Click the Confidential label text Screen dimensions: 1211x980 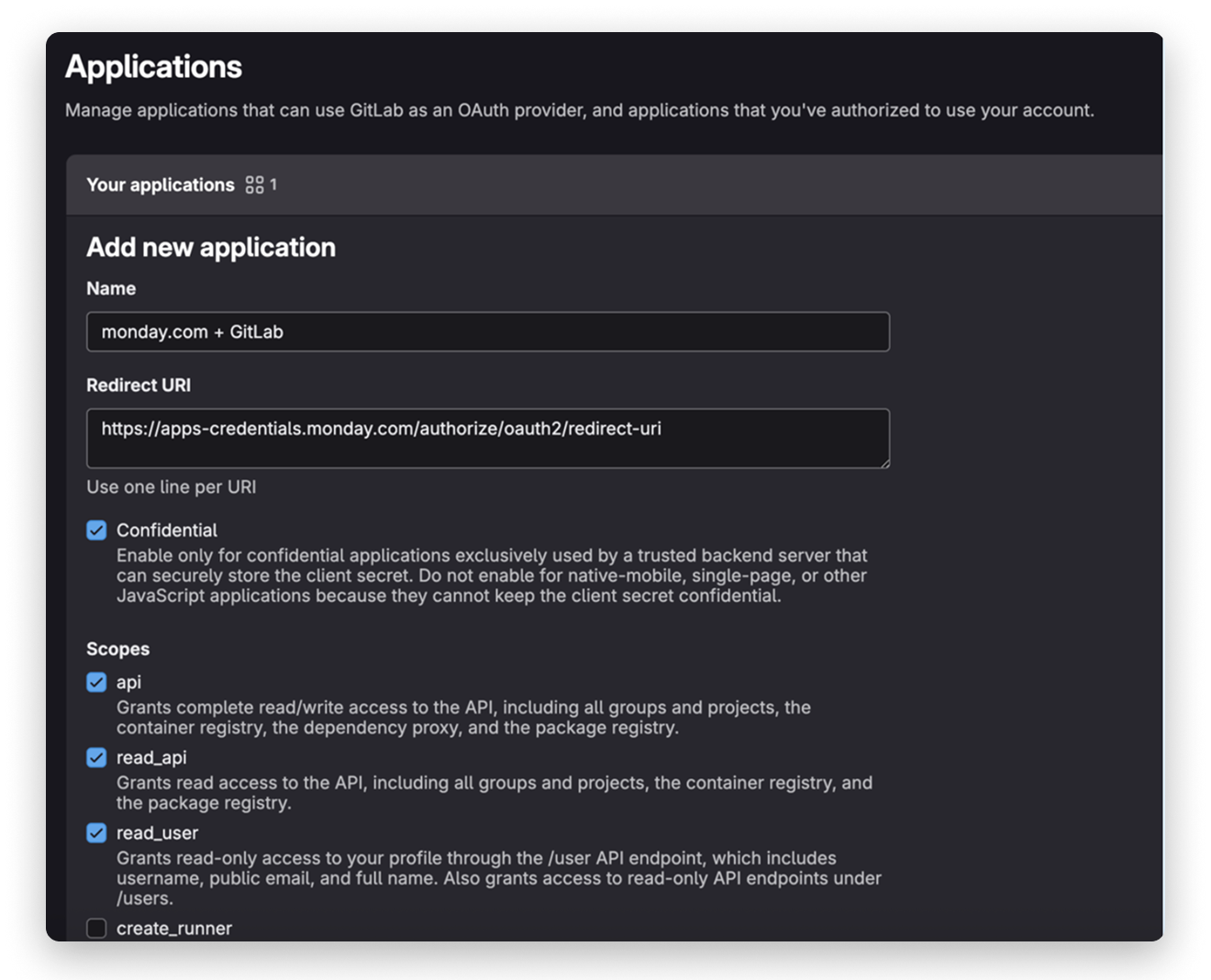167,530
